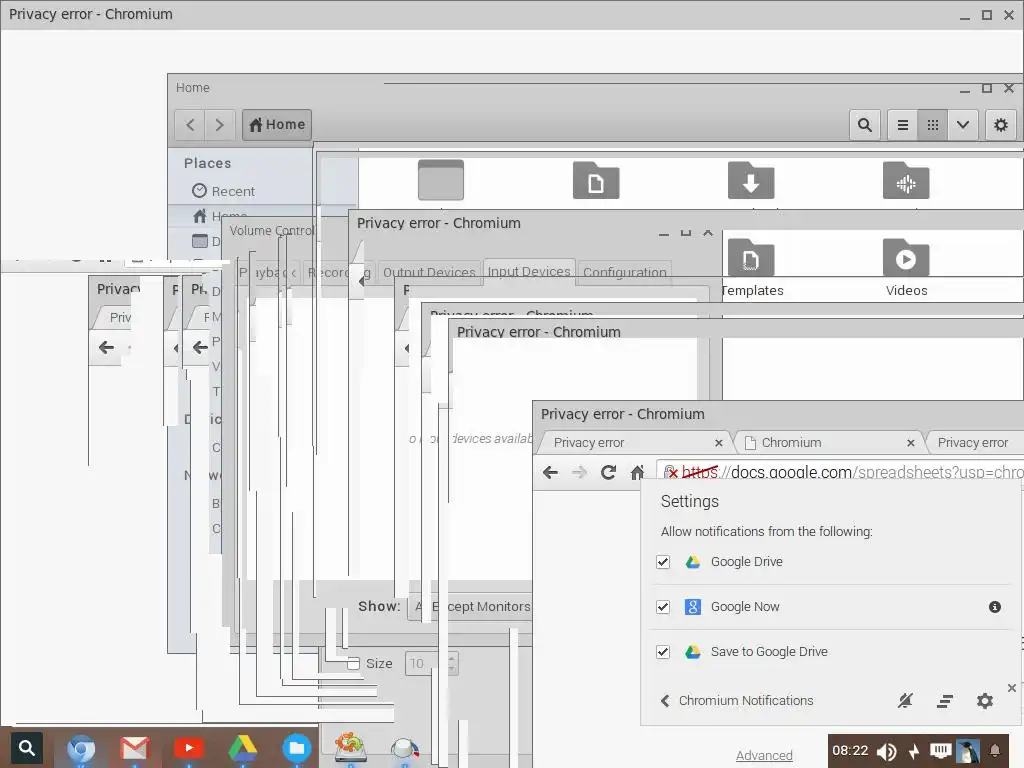
Task: Click the forward arrow in front Chromium window
Action: tap(579, 472)
